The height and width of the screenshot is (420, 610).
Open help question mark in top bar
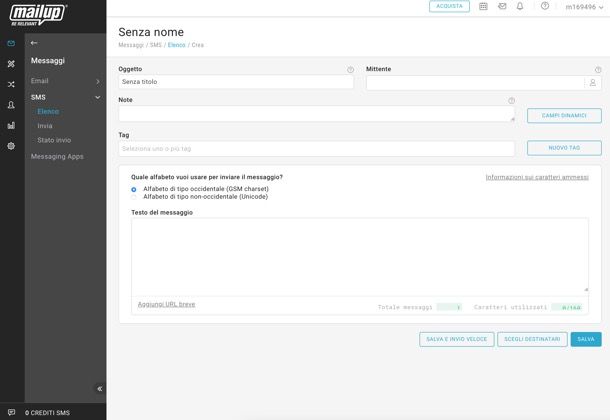coord(545,6)
